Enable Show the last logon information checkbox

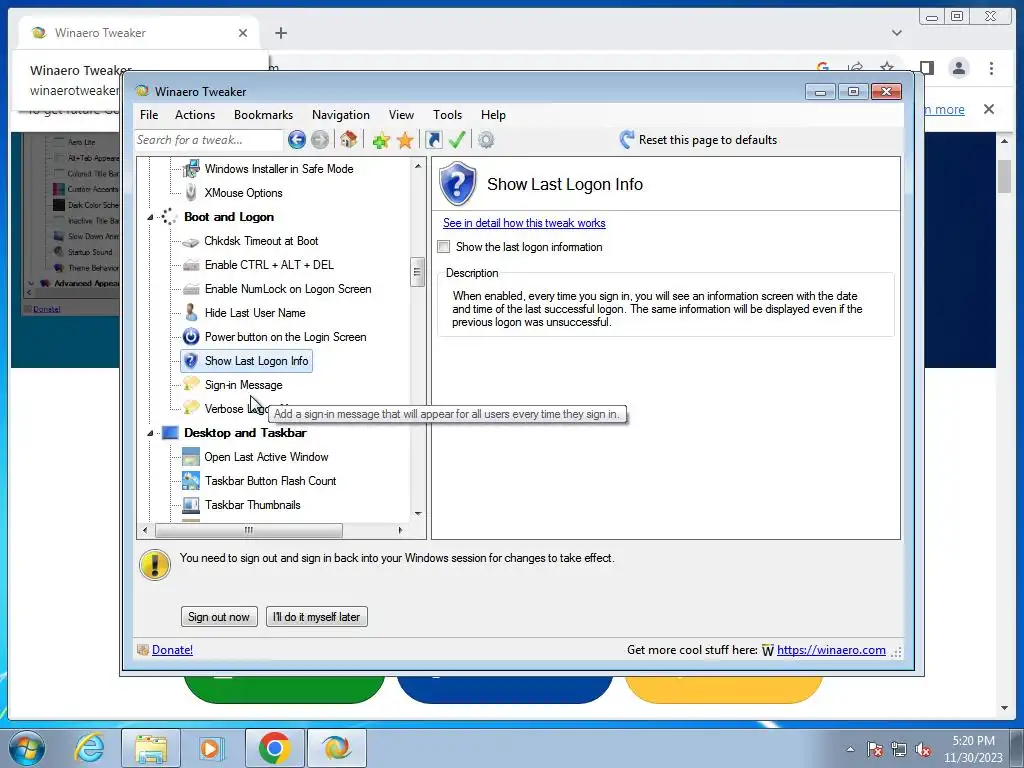tap(444, 247)
